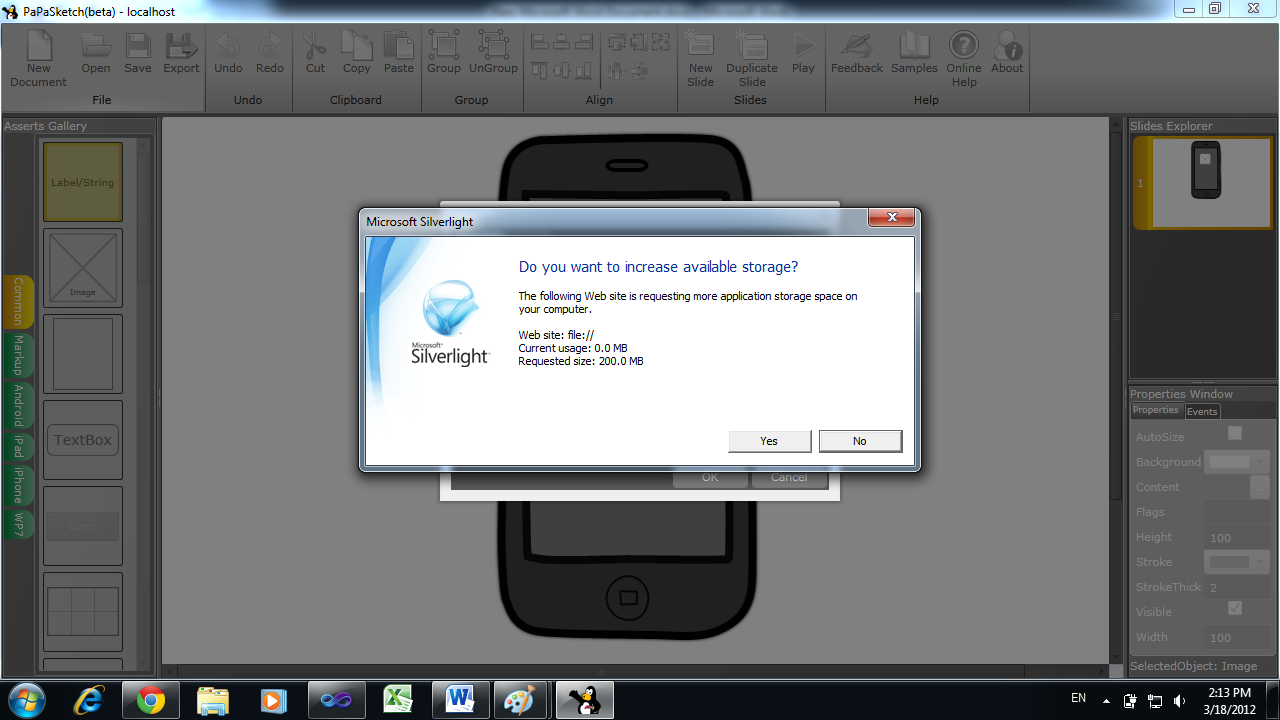Open the Background color dropdown
1280x720 pixels.
point(1238,462)
